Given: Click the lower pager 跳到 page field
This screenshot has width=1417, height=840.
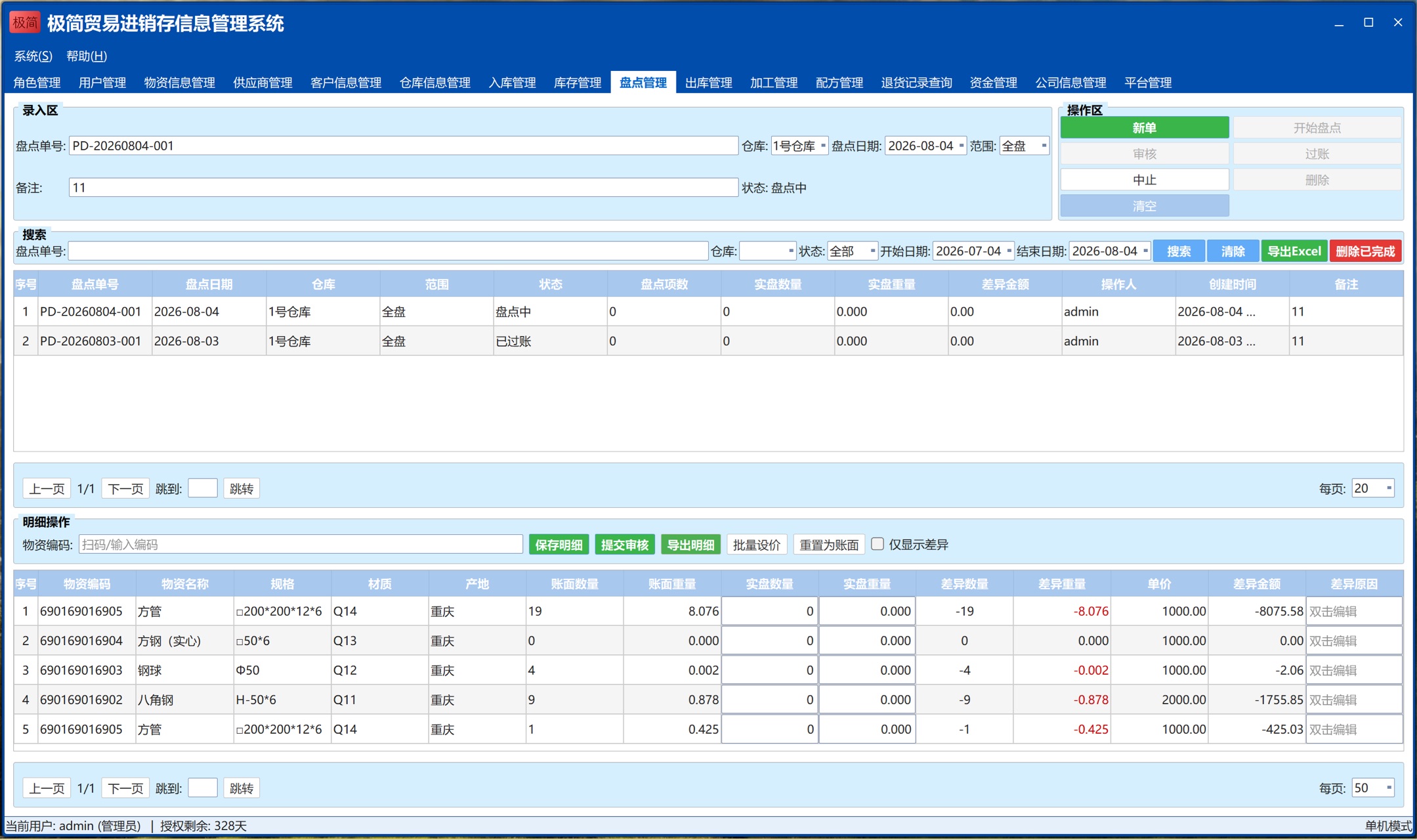Looking at the screenshot, I should coord(203,787).
